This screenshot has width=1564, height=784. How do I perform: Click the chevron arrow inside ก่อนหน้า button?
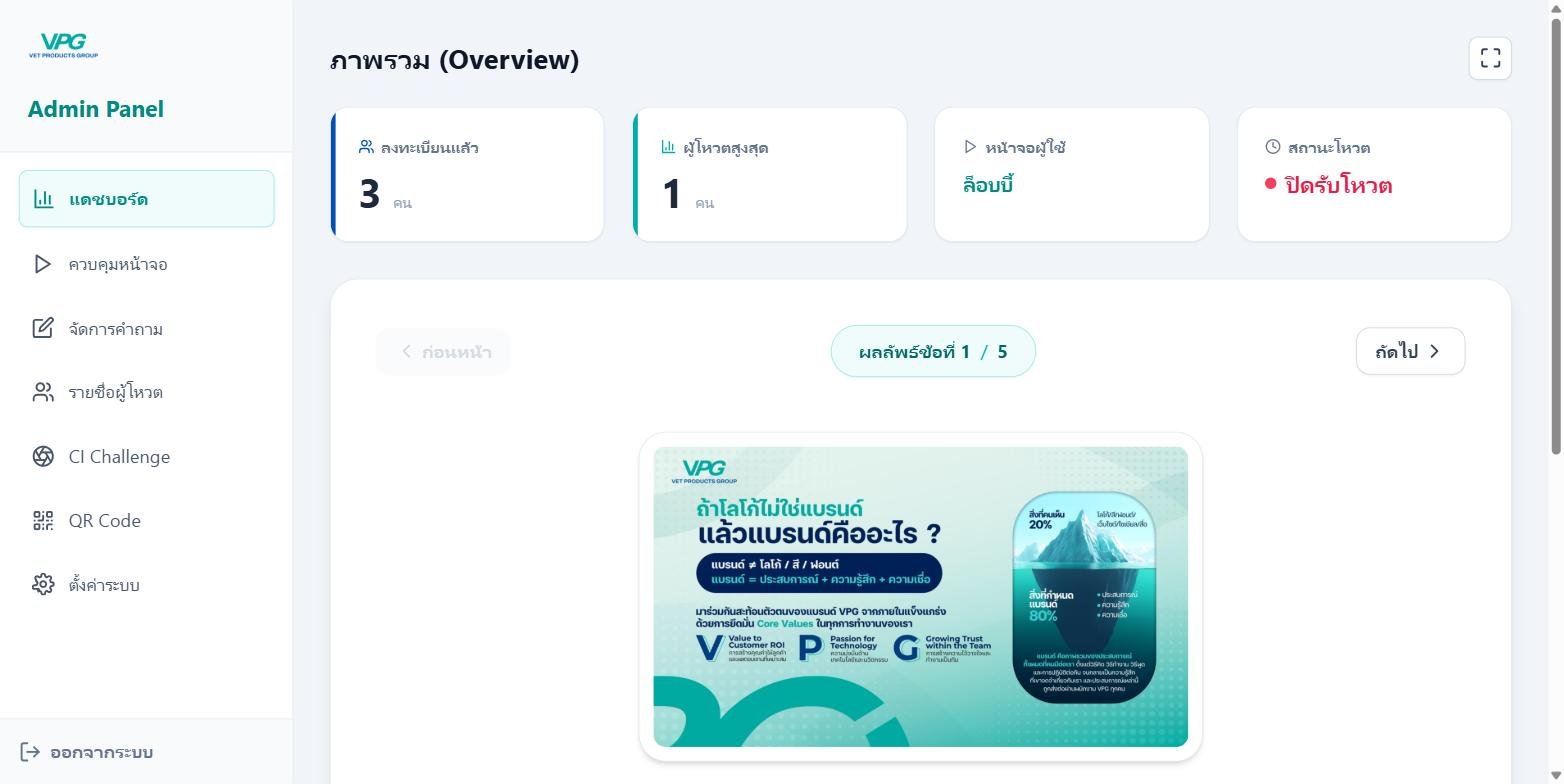pos(406,352)
